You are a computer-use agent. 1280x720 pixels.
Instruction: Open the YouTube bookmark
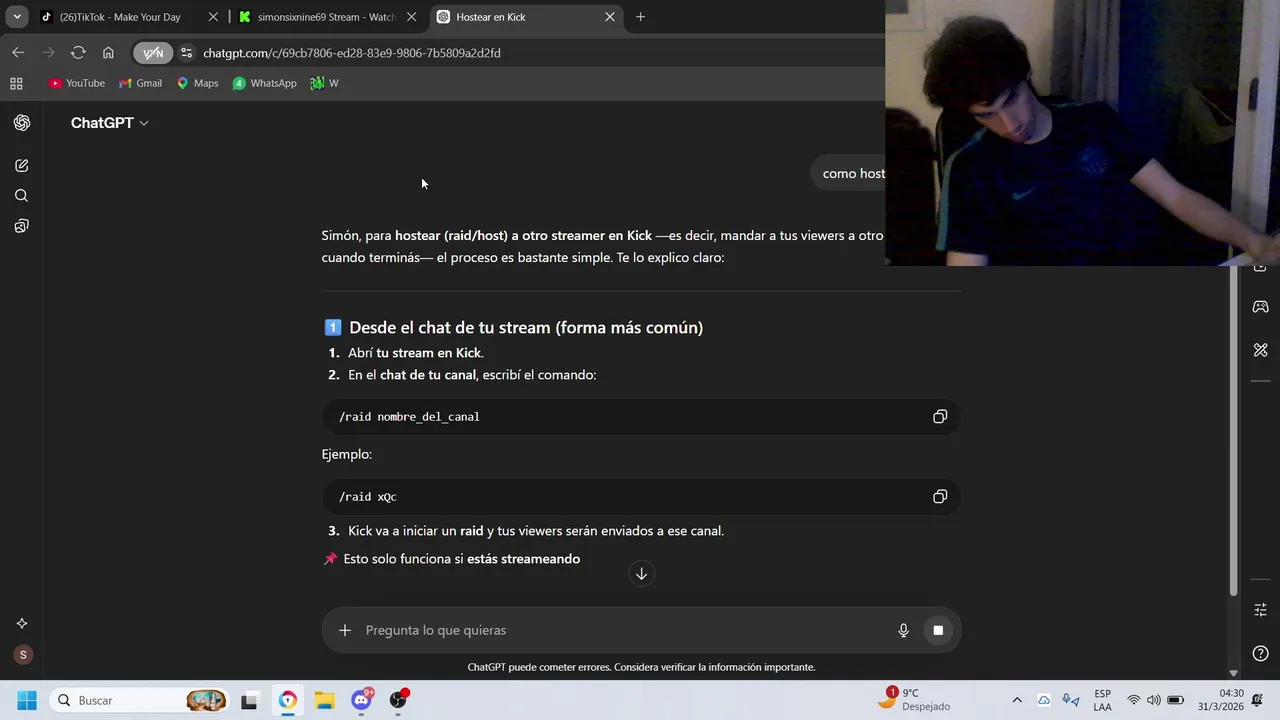coord(77,83)
